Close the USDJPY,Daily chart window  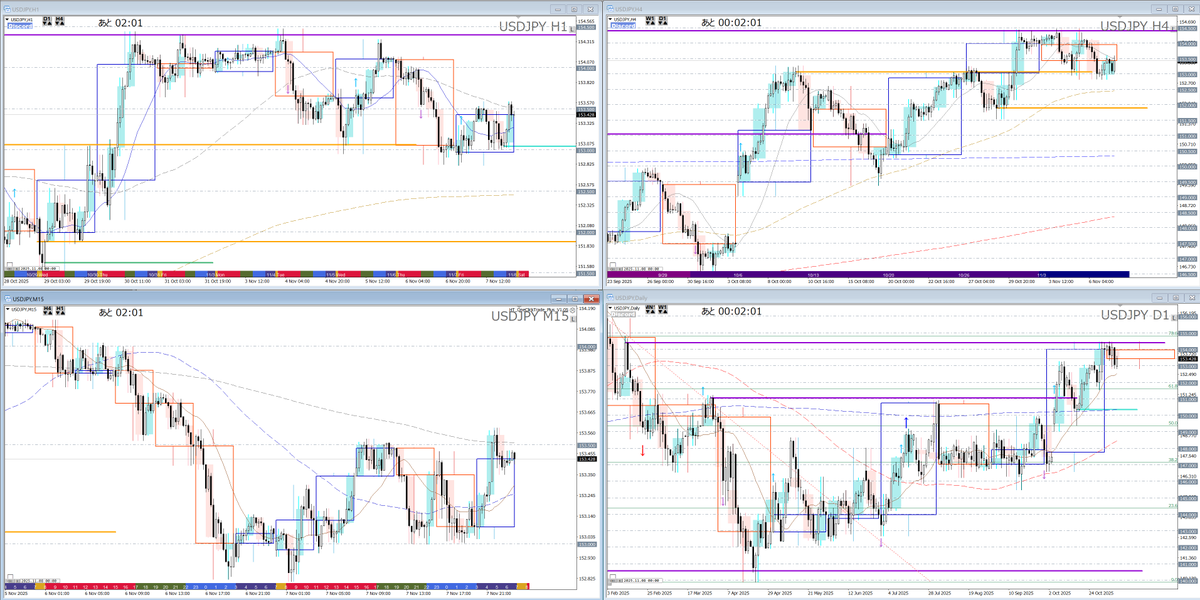1191,299
